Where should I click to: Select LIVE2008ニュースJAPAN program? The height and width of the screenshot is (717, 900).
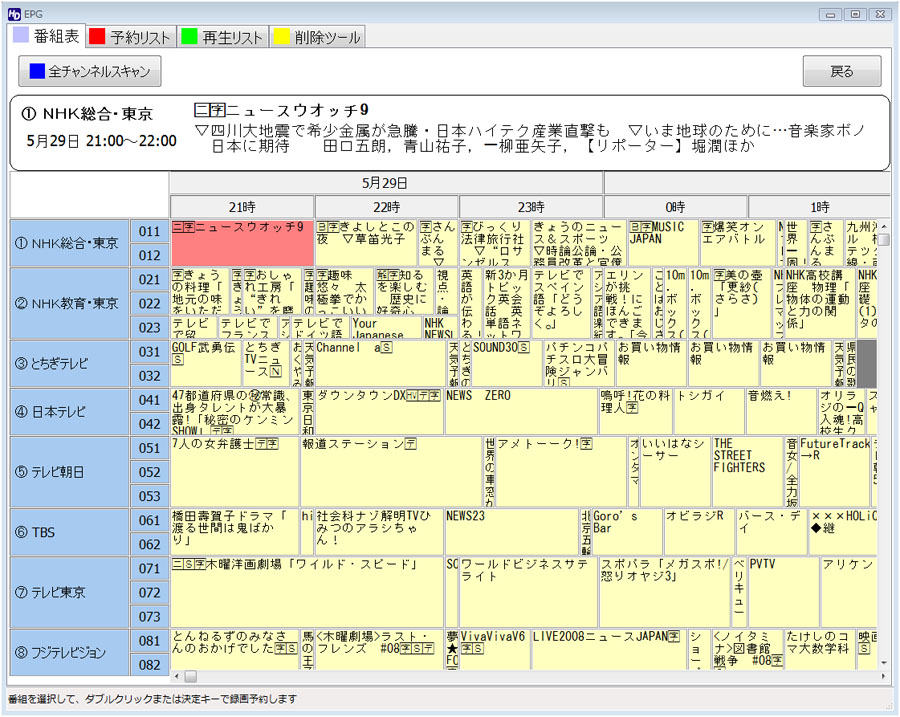tap(608, 649)
